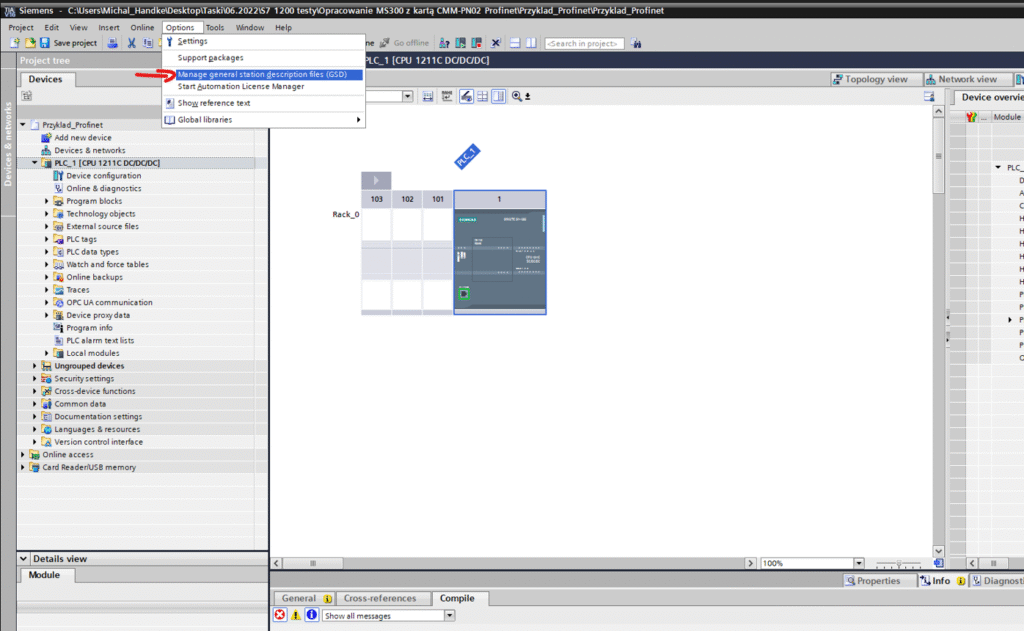This screenshot has height=631, width=1024.
Task: Expand the Program blocks tree node
Action: tap(47, 201)
